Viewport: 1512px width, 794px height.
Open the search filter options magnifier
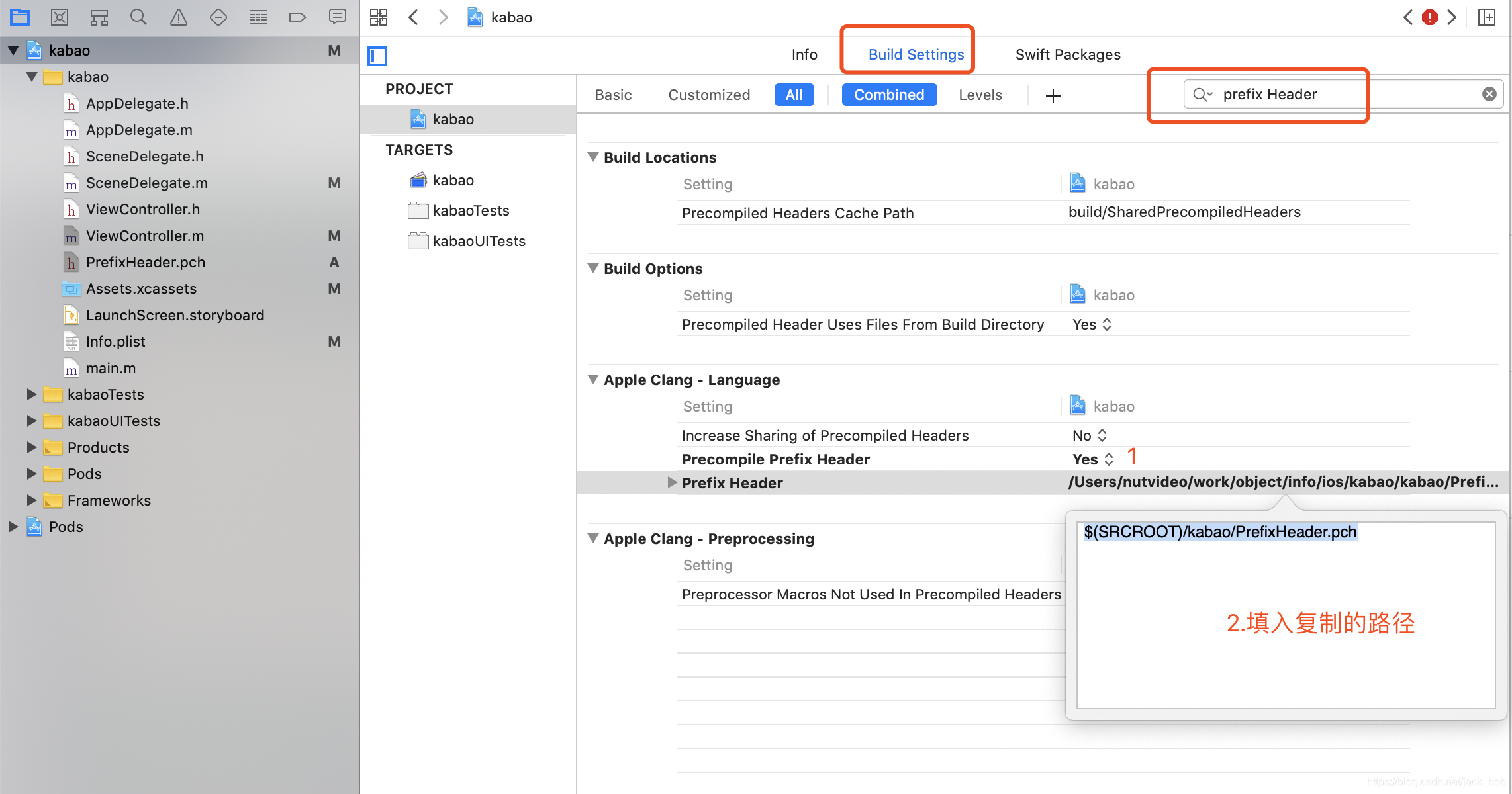click(x=1202, y=95)
